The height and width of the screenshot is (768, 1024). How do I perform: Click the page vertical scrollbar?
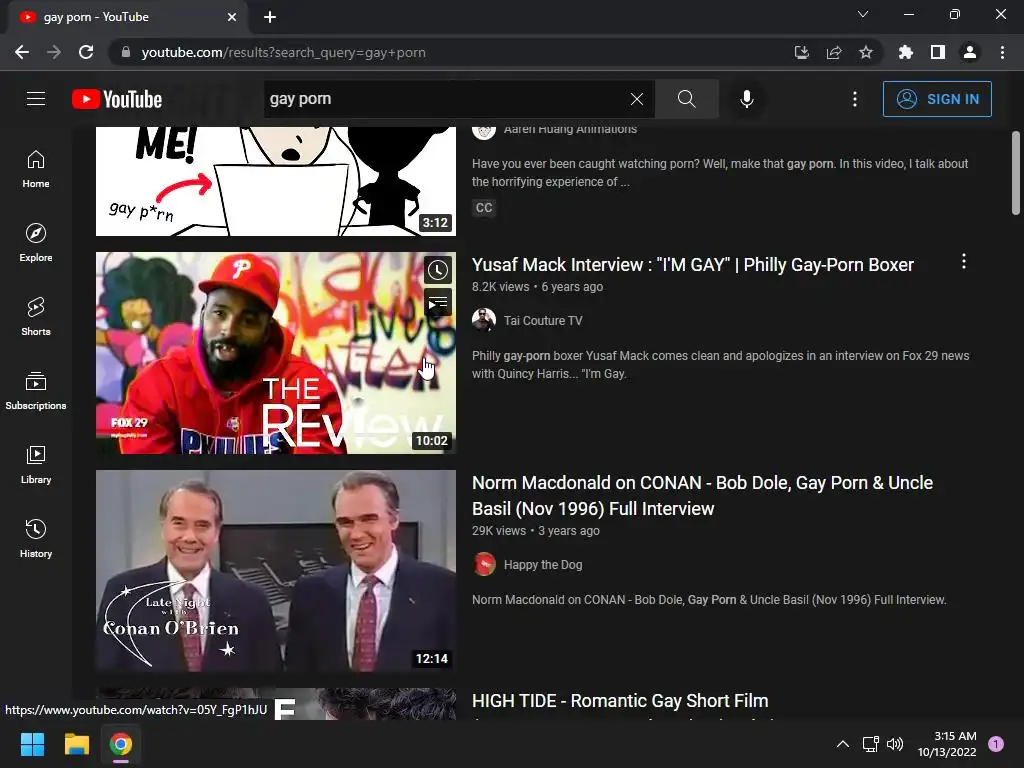(x=1016, y=174)
